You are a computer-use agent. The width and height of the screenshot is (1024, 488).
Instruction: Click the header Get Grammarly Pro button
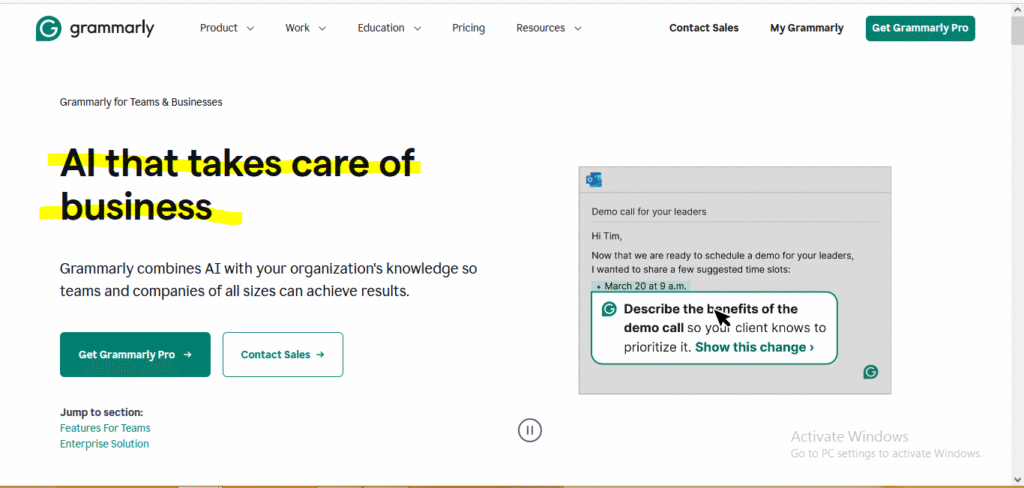tap(920, 28)
